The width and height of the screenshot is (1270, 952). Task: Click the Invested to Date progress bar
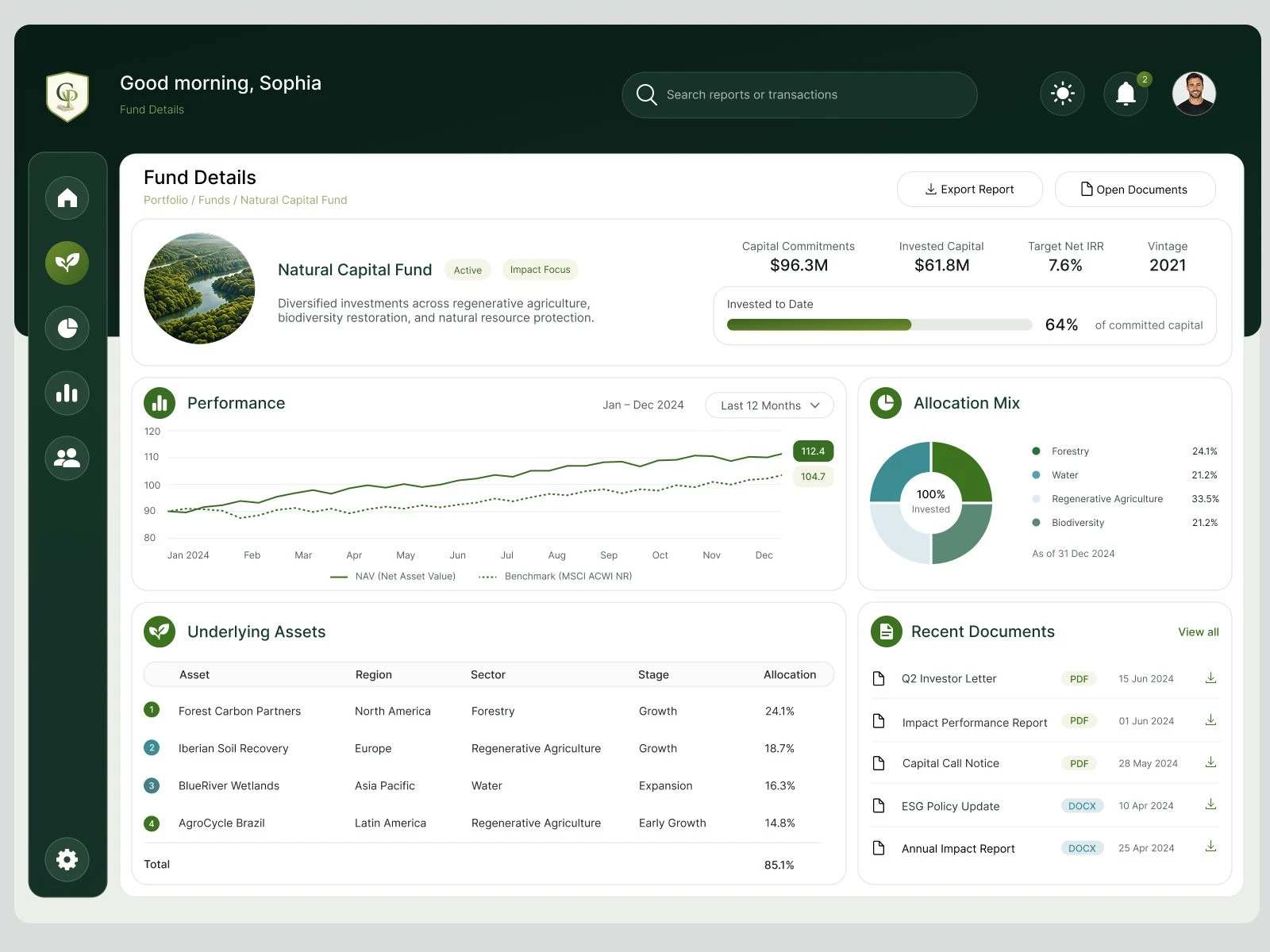point(879,324)
